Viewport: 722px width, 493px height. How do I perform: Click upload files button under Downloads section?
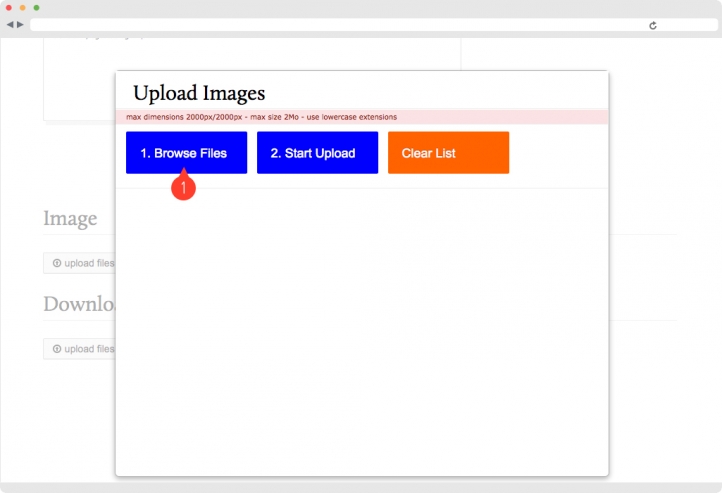coord(80,349)
